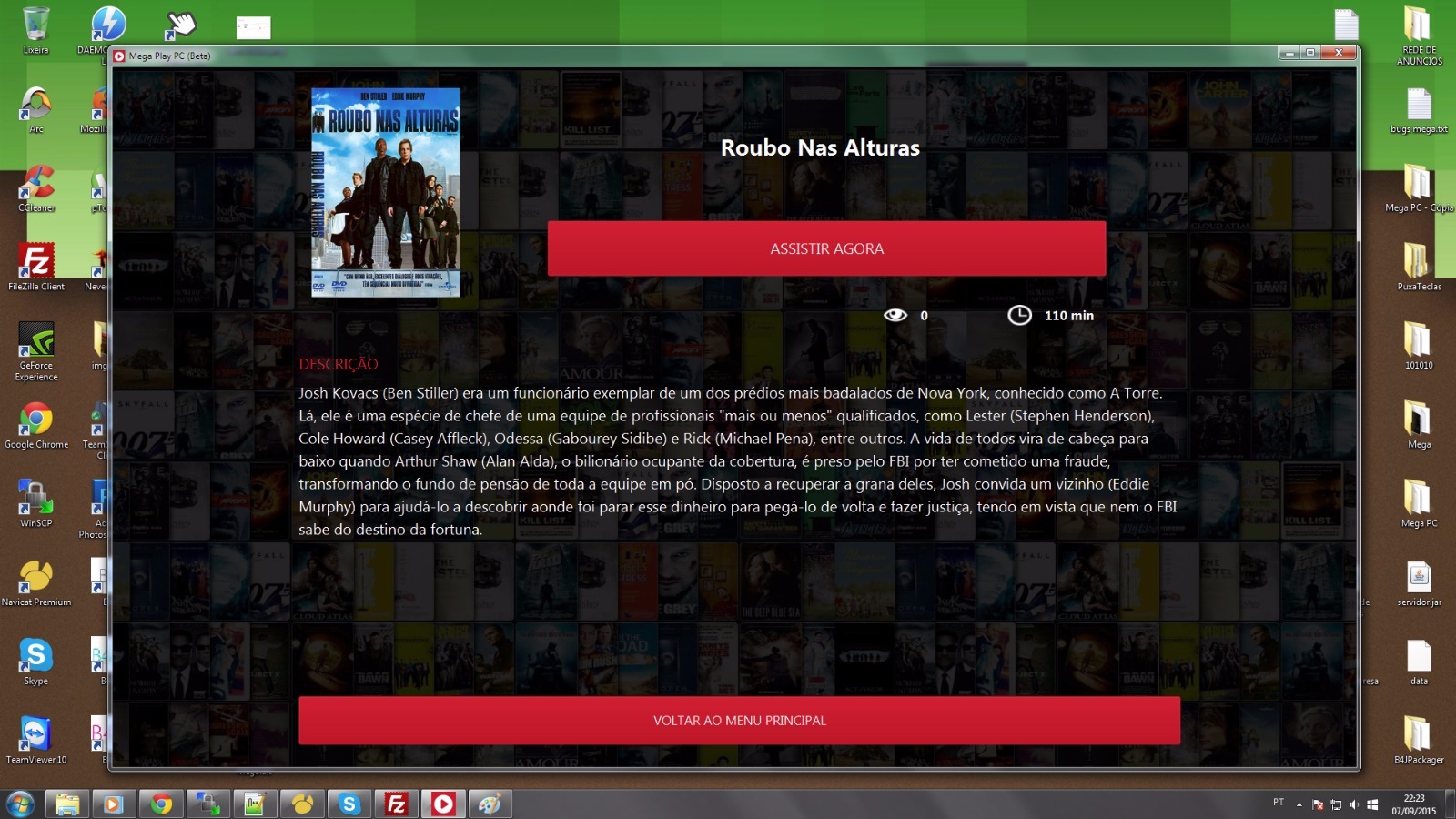Viewport: 1456px width, 819px height.
Task: Click the "110 min" duration text
Action: tap(1069, 316)
